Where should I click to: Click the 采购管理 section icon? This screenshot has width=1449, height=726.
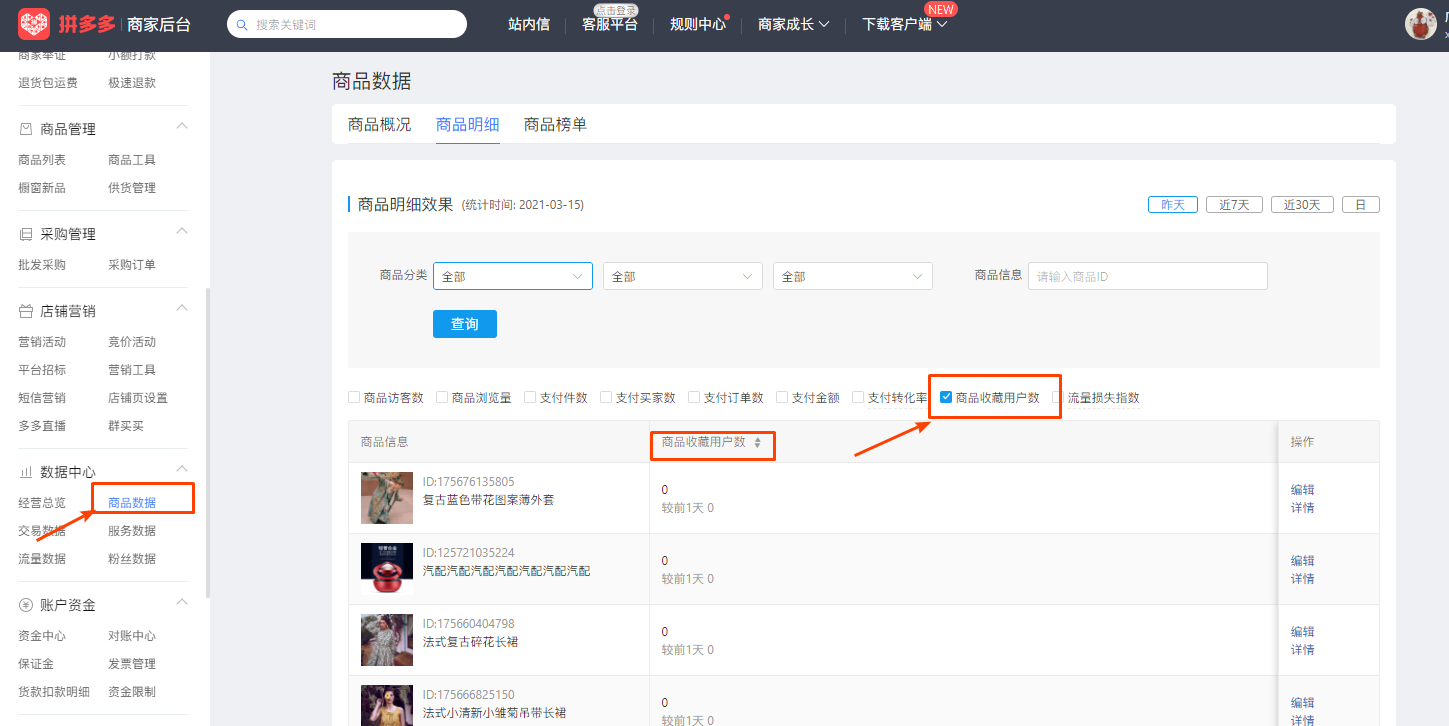(26, 234)
